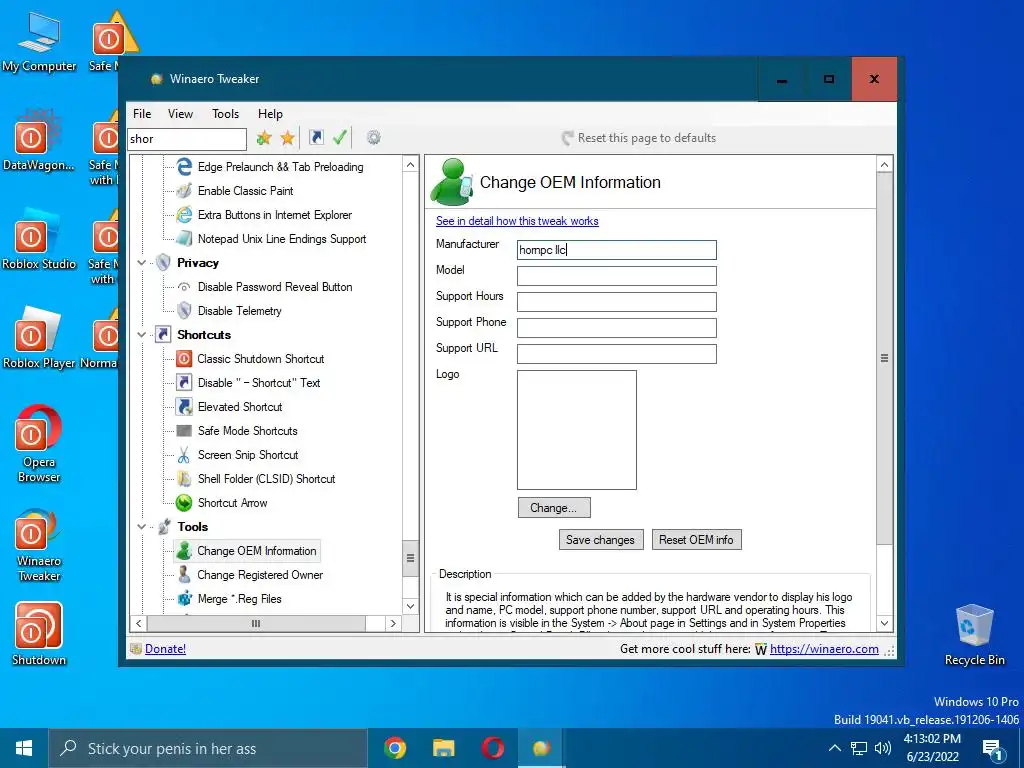1024x768 pixels.
Task: Click the taskbar search box
Action: [208, 748]
